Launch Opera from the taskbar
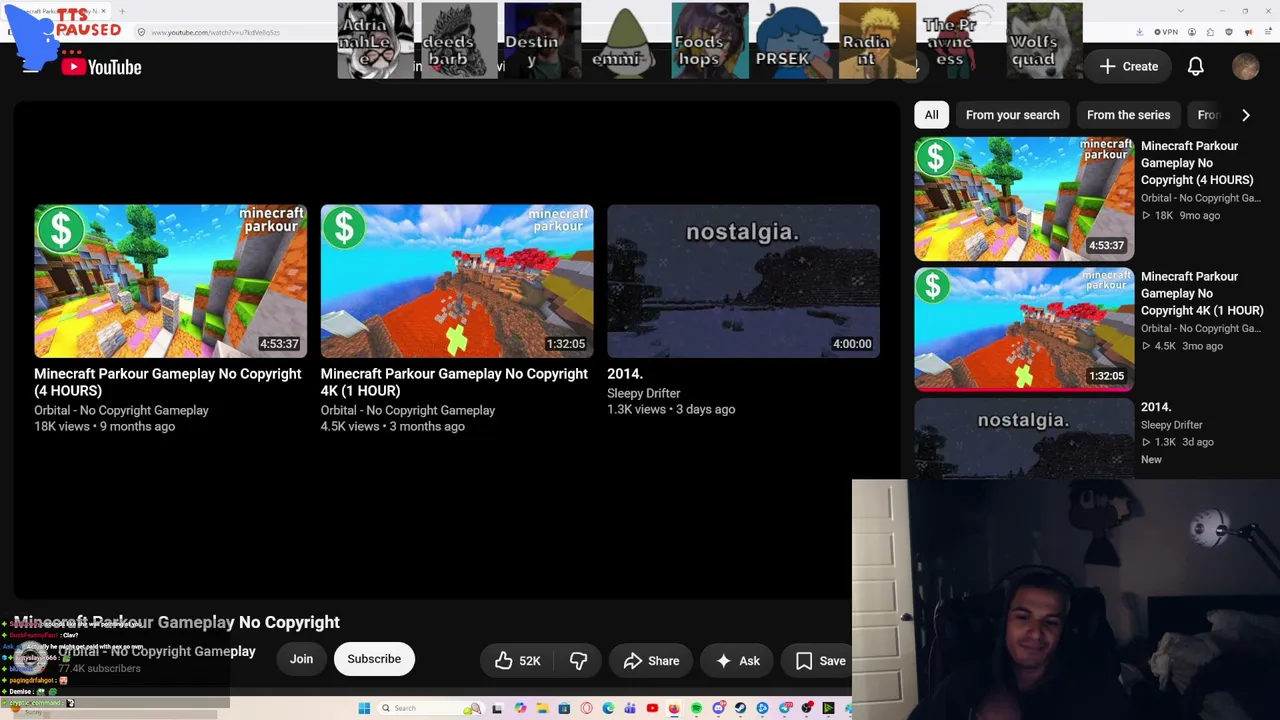This screenshot has height=720, width=1280. 586,708
